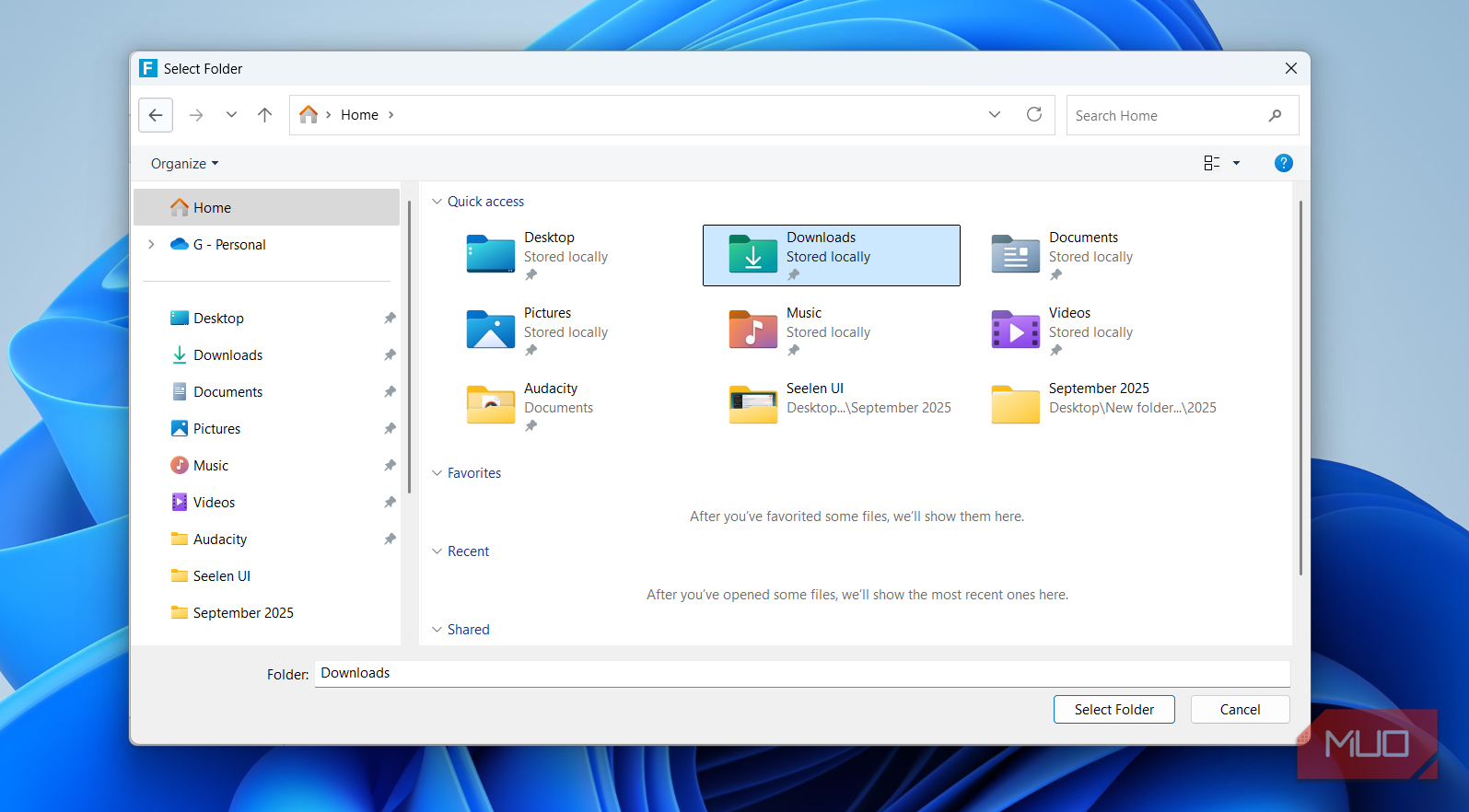
Task: Click the home icon in address bar
Action: point(309,114)
